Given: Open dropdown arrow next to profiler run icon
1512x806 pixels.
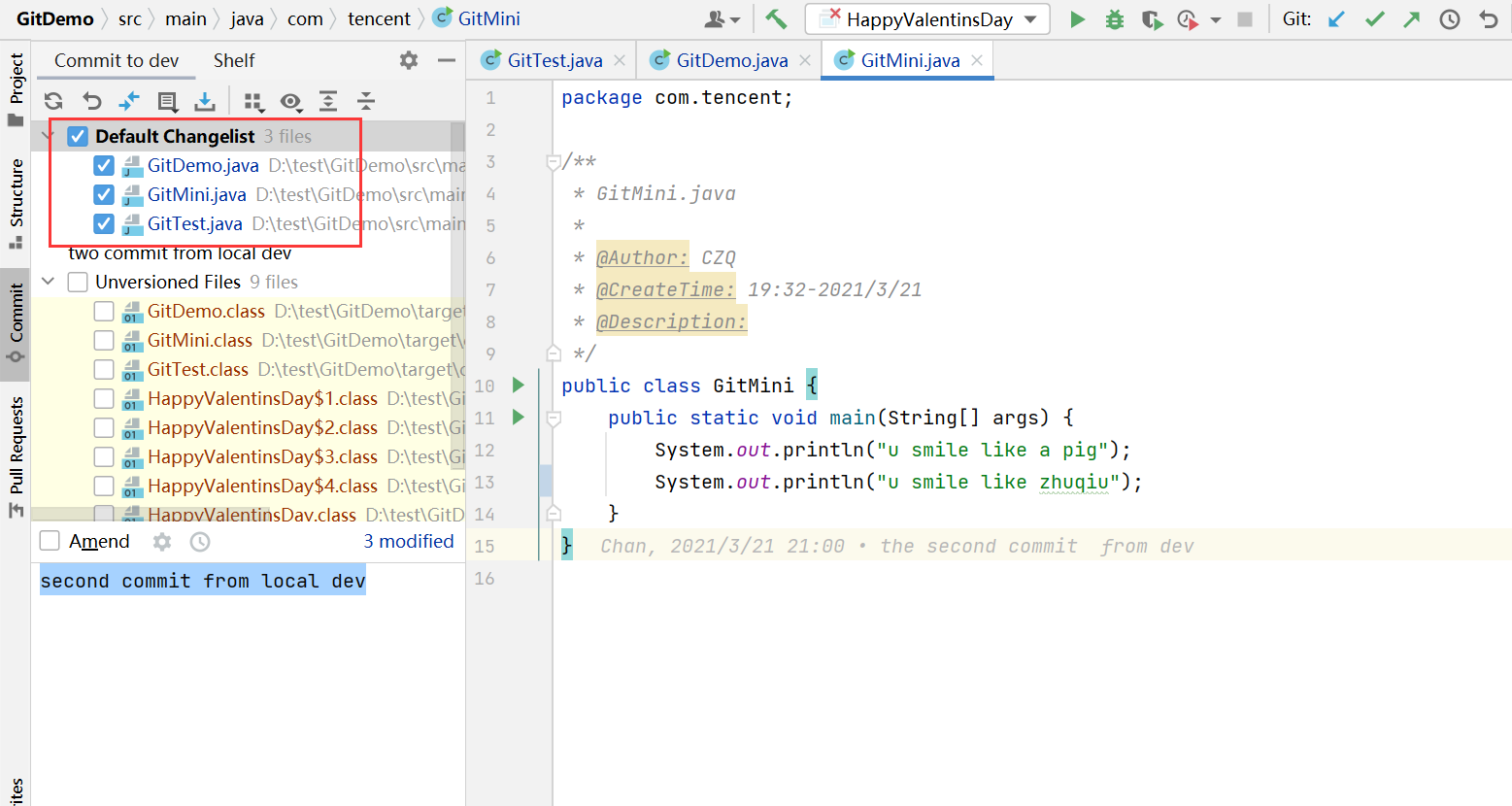Looking at the screenshot, I should (1216, 19).
